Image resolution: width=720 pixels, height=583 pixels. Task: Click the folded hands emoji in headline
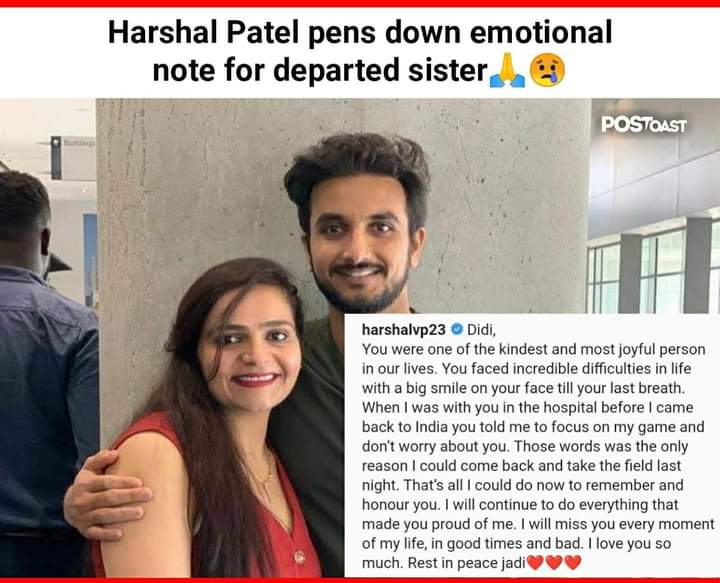507,70
